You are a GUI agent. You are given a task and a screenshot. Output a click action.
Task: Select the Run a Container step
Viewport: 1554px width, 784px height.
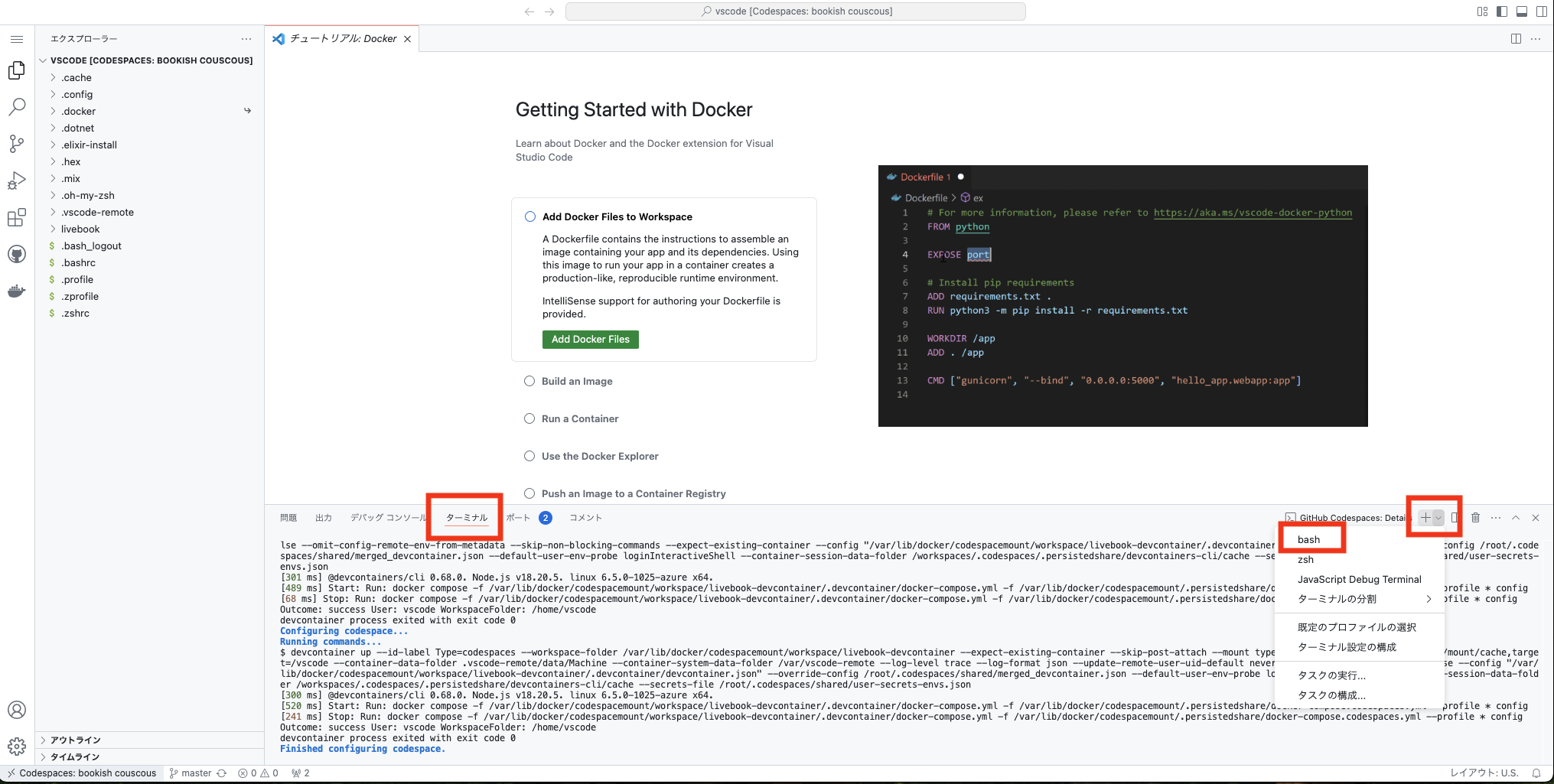(580, 419)
